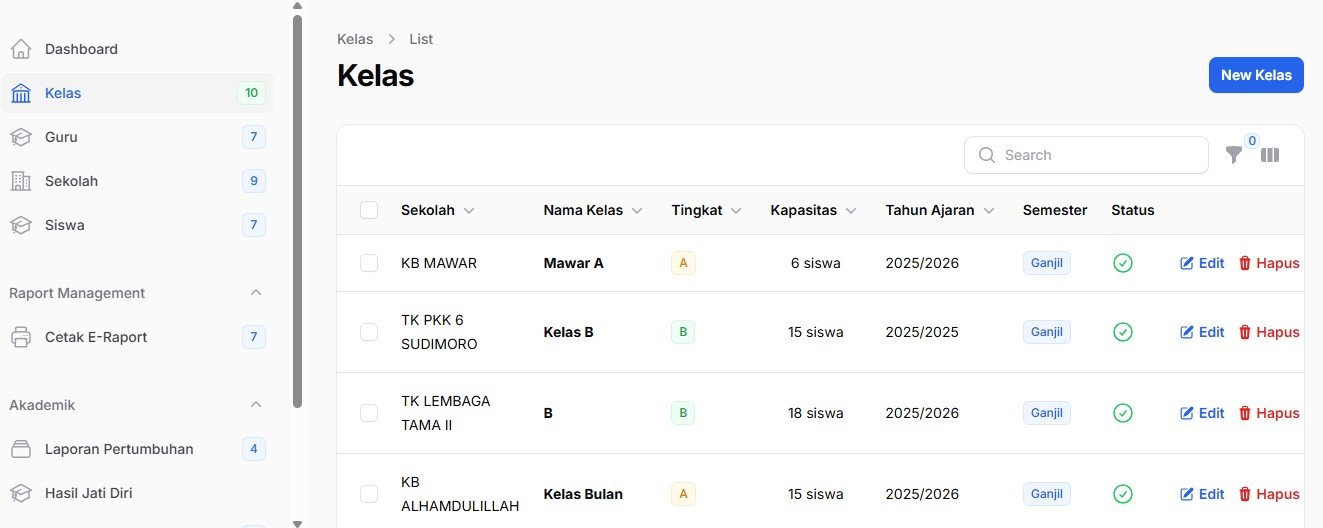
Task: Click the Laporan Pertumbuhan sidebar icon
Action: [21, 449]
